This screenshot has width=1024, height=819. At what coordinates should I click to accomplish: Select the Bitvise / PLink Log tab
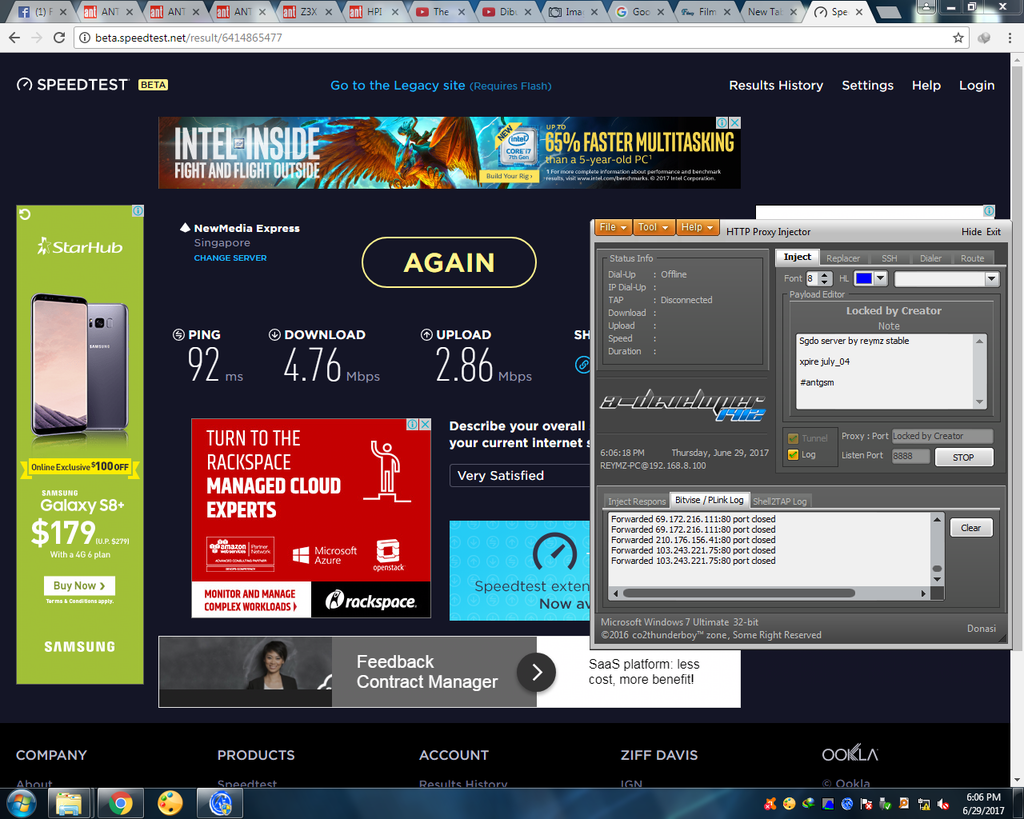coord(709,500)
